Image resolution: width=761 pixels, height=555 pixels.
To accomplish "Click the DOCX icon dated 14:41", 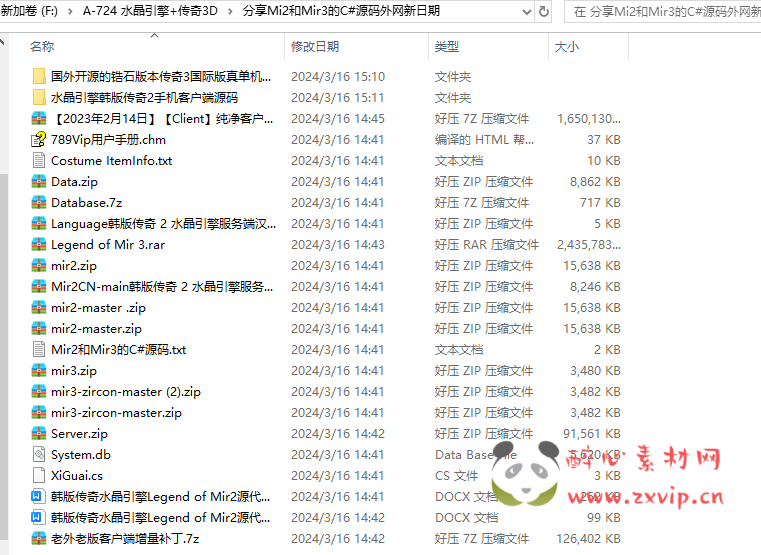I will (37, 496).
